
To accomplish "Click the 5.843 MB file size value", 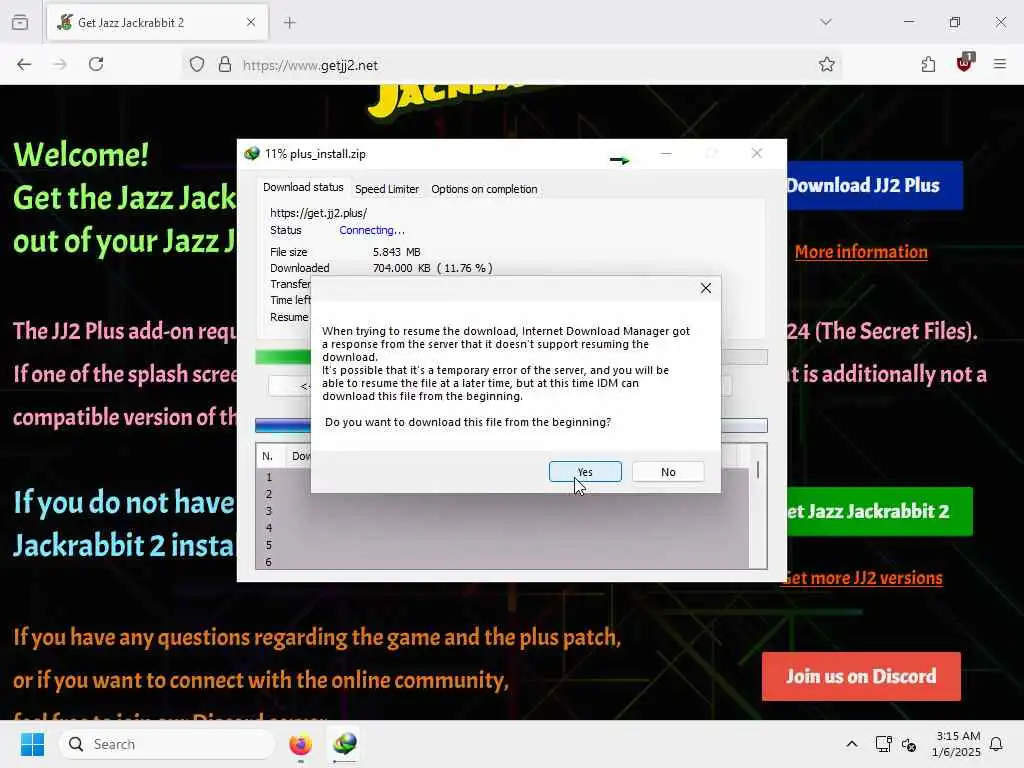I will pos(396,252).
